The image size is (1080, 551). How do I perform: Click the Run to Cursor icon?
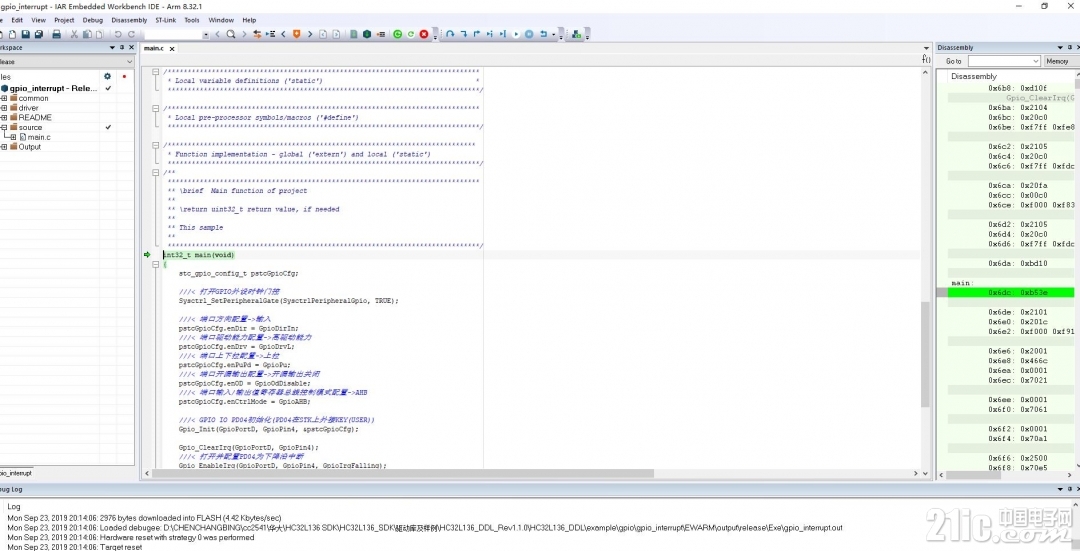click(502, 34)
